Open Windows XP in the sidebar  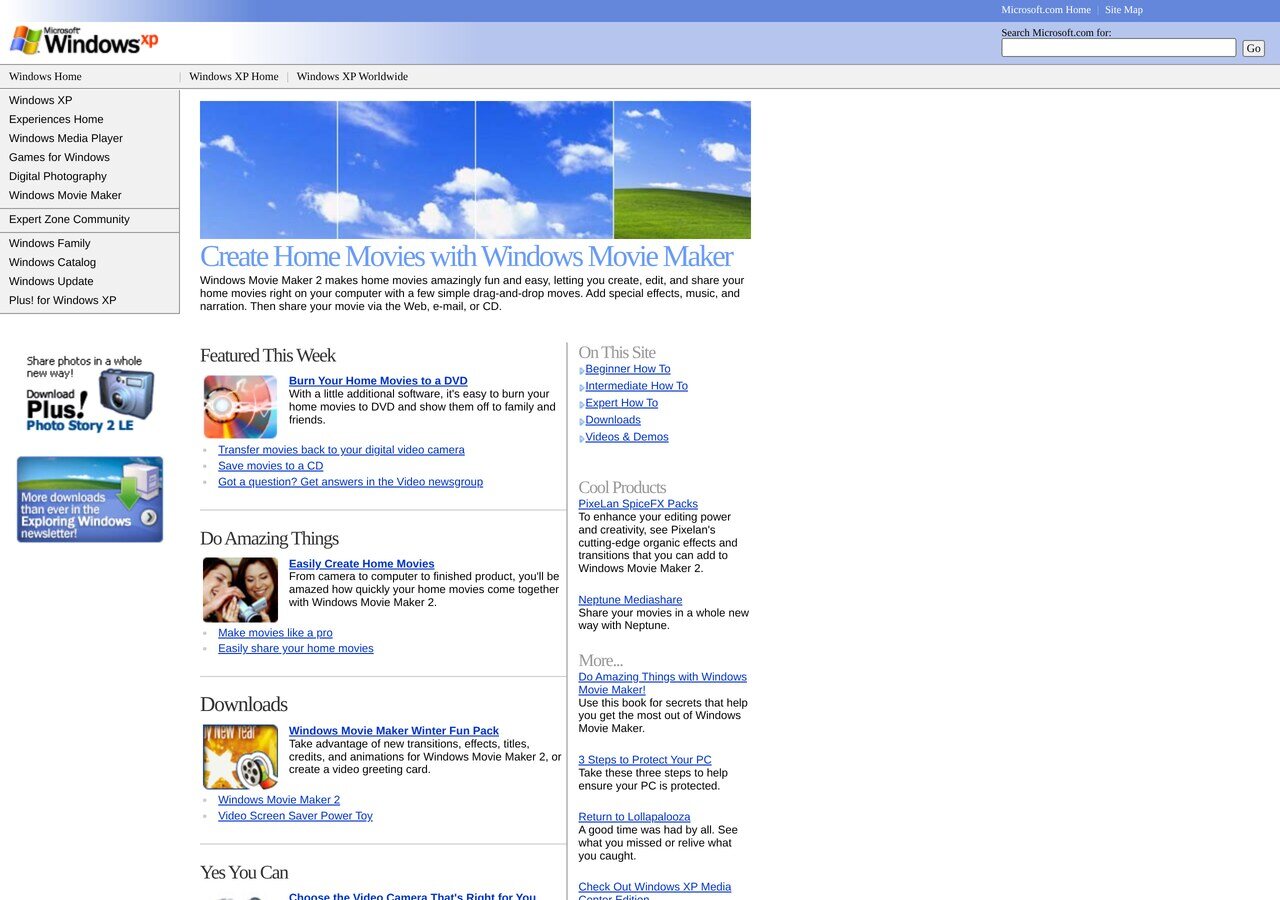[40, 100]
